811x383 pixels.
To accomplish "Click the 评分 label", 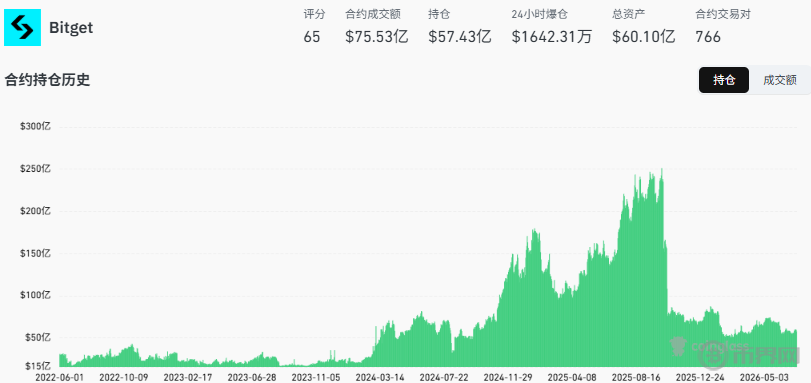I will (x=314, y=14).
